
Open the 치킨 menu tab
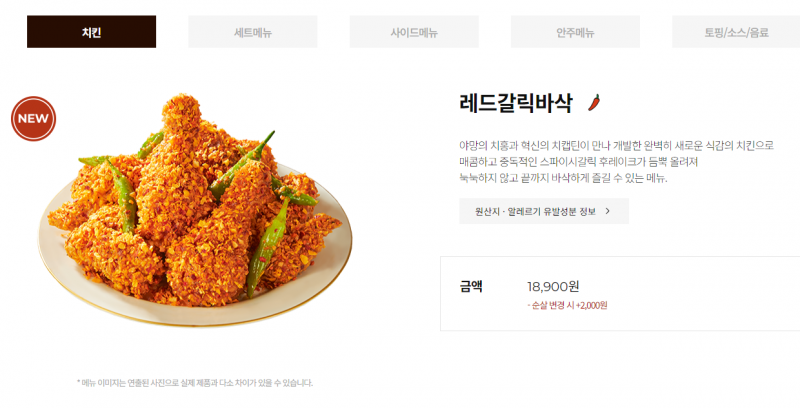coord(91,32)
